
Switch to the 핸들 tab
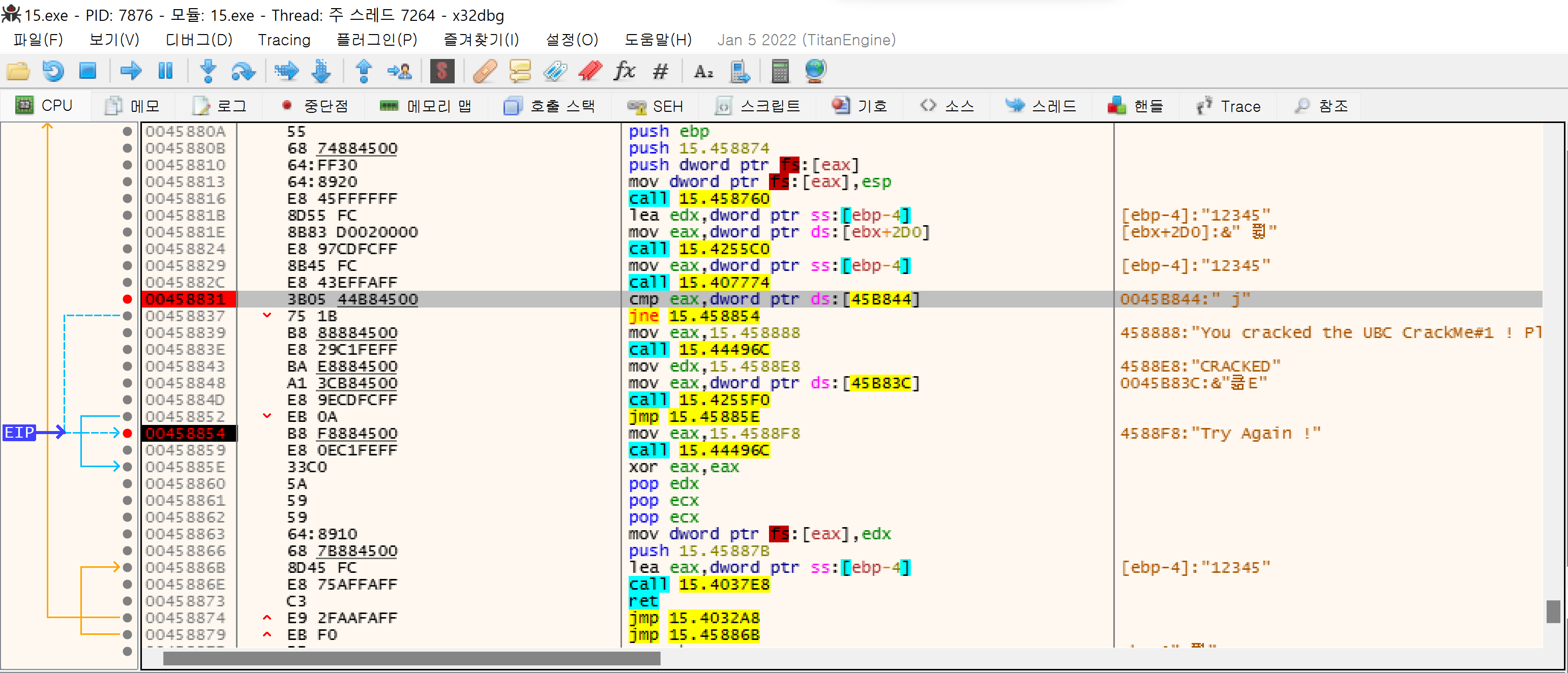pos(1136,106)
